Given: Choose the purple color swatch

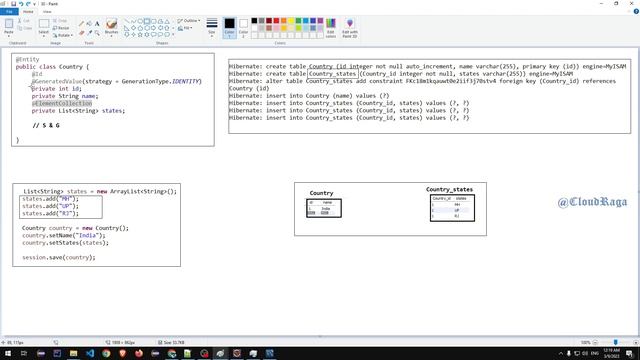Looking at the screenshot, I should point(320,20).
